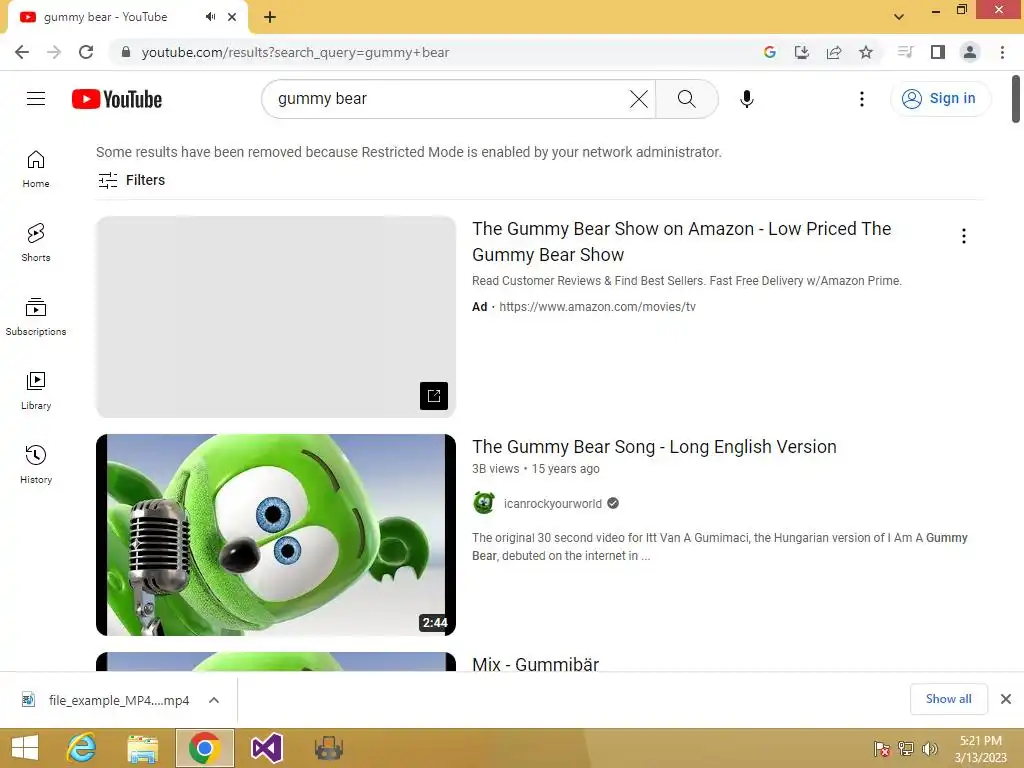Open the tab search chevron
The image size is (1024, 768).
tap(899, 17)
